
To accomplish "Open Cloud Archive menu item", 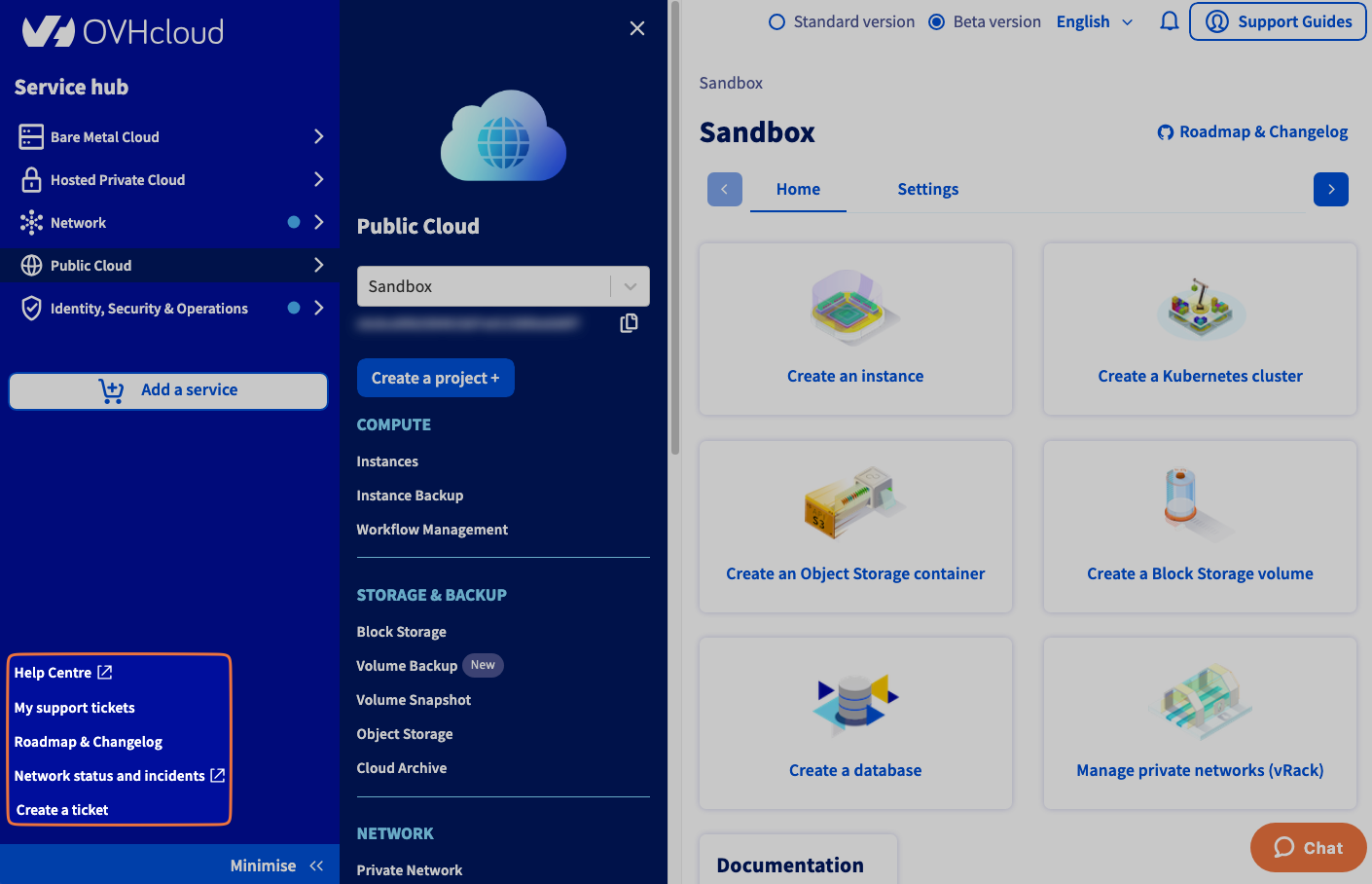I will click(x=402, y=768).
